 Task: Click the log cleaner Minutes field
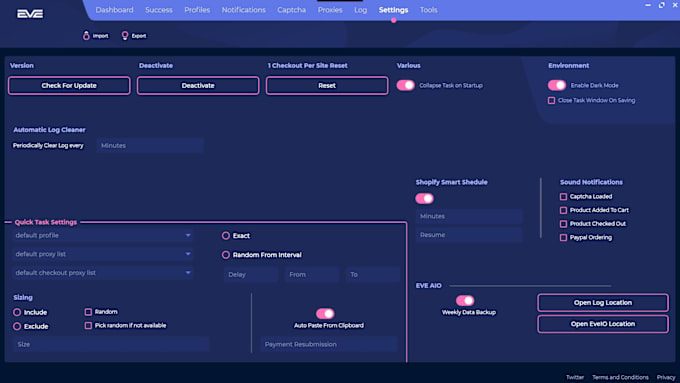(150, 145)
